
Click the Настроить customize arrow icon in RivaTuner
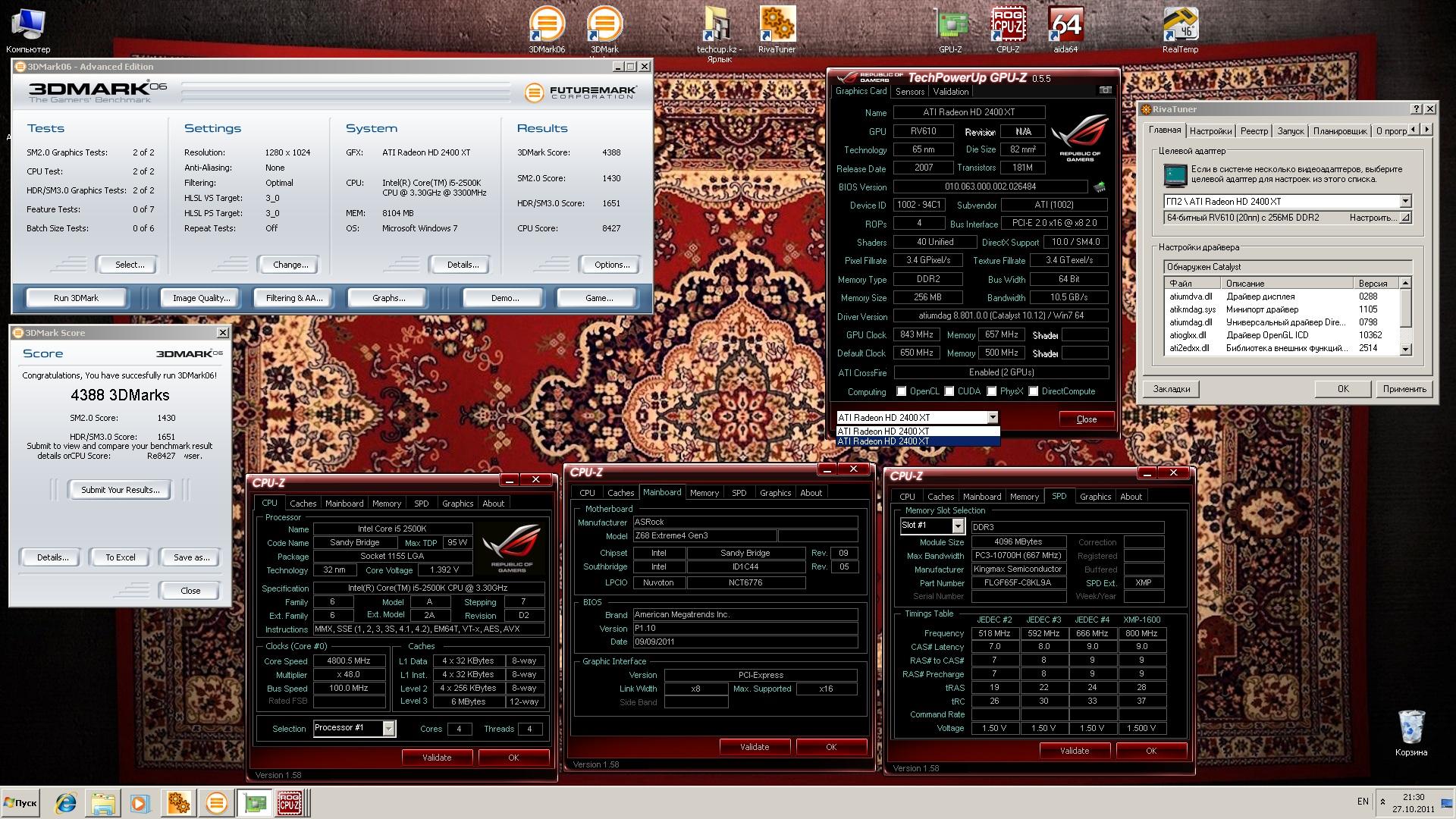click(x=1404, y=218)
